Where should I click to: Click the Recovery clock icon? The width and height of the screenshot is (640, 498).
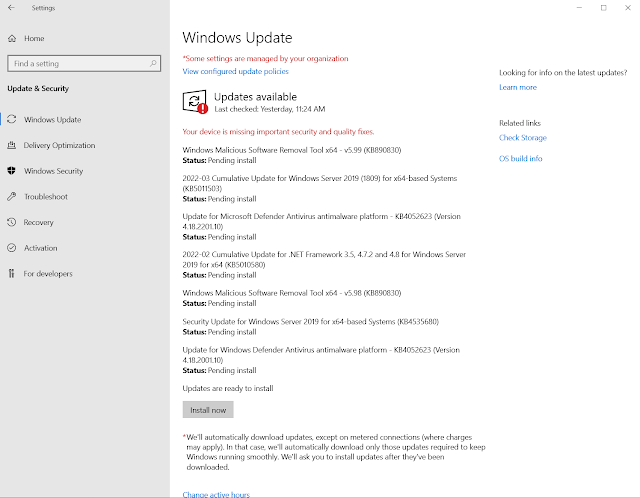coord(12,222)
